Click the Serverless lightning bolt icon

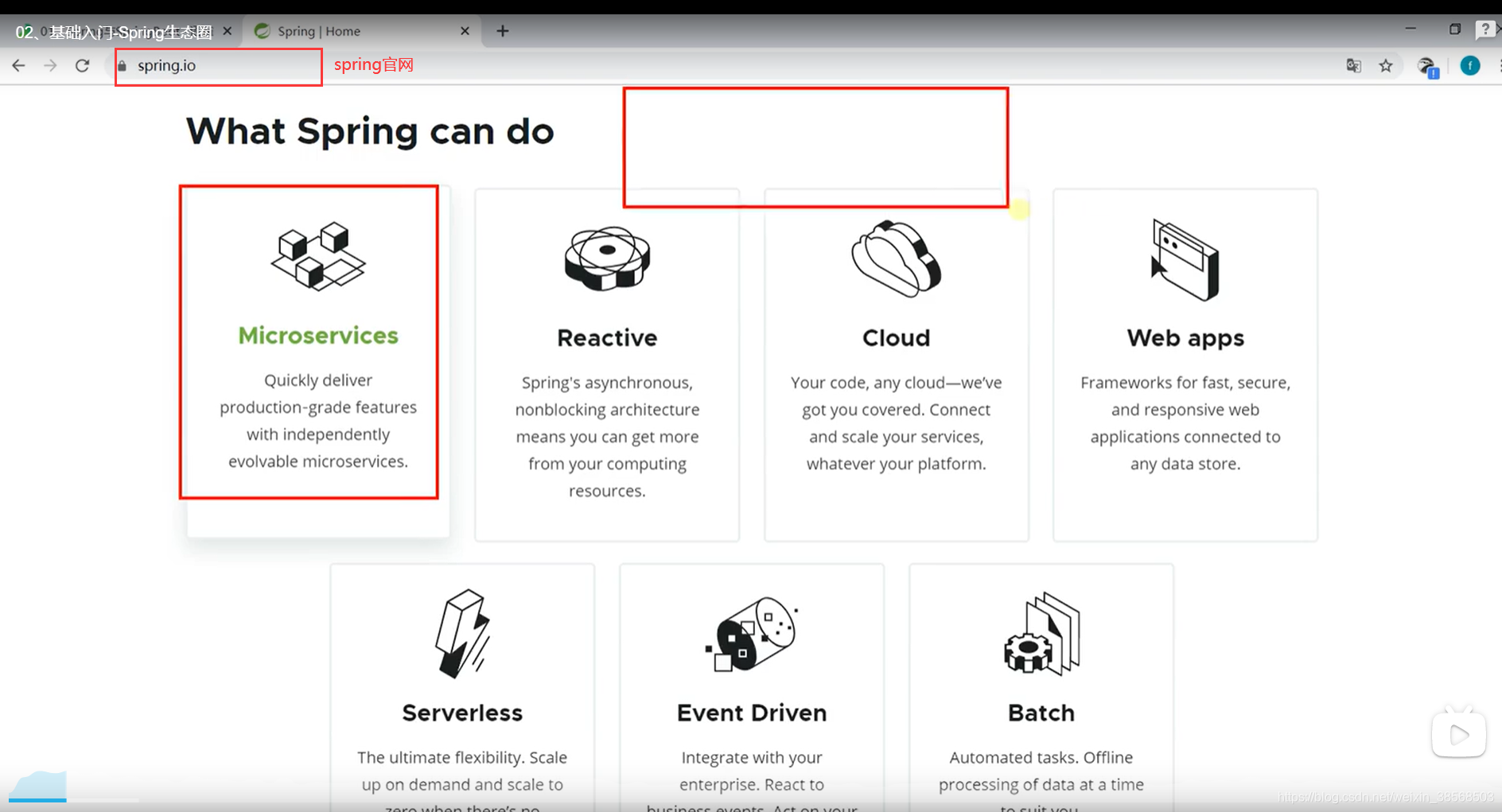coord(463,634)
